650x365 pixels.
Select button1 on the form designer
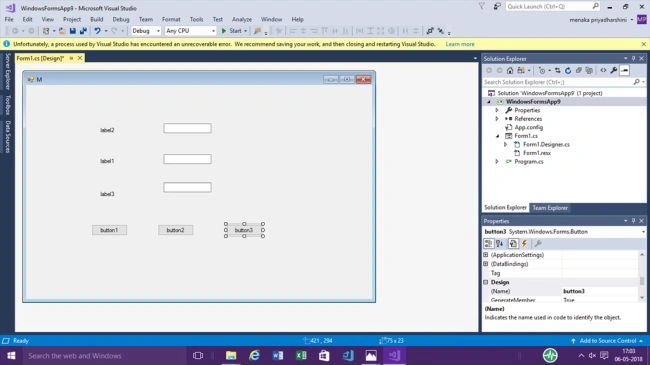point(109,230)
